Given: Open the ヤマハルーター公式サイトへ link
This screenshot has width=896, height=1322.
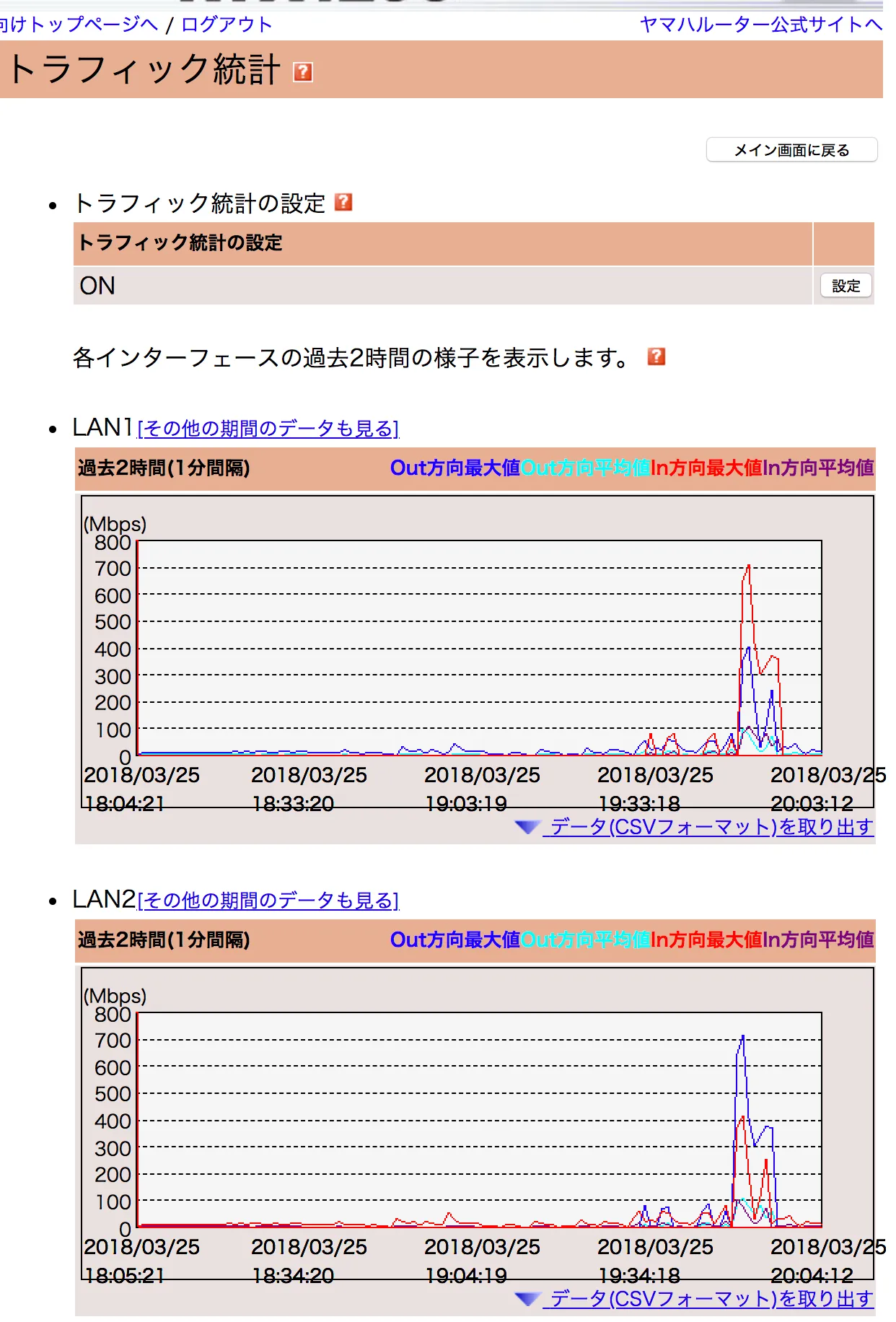Looking at the screenshot, I should (760, 25).
